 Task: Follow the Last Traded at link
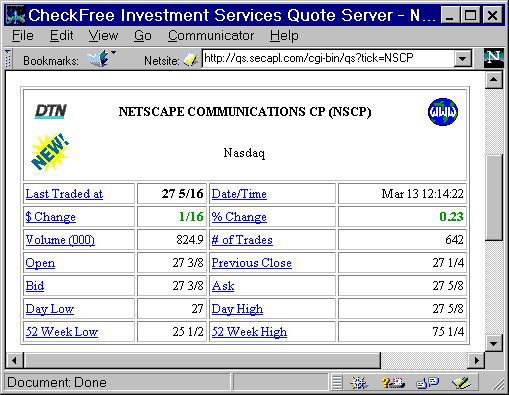click(64, 194)
